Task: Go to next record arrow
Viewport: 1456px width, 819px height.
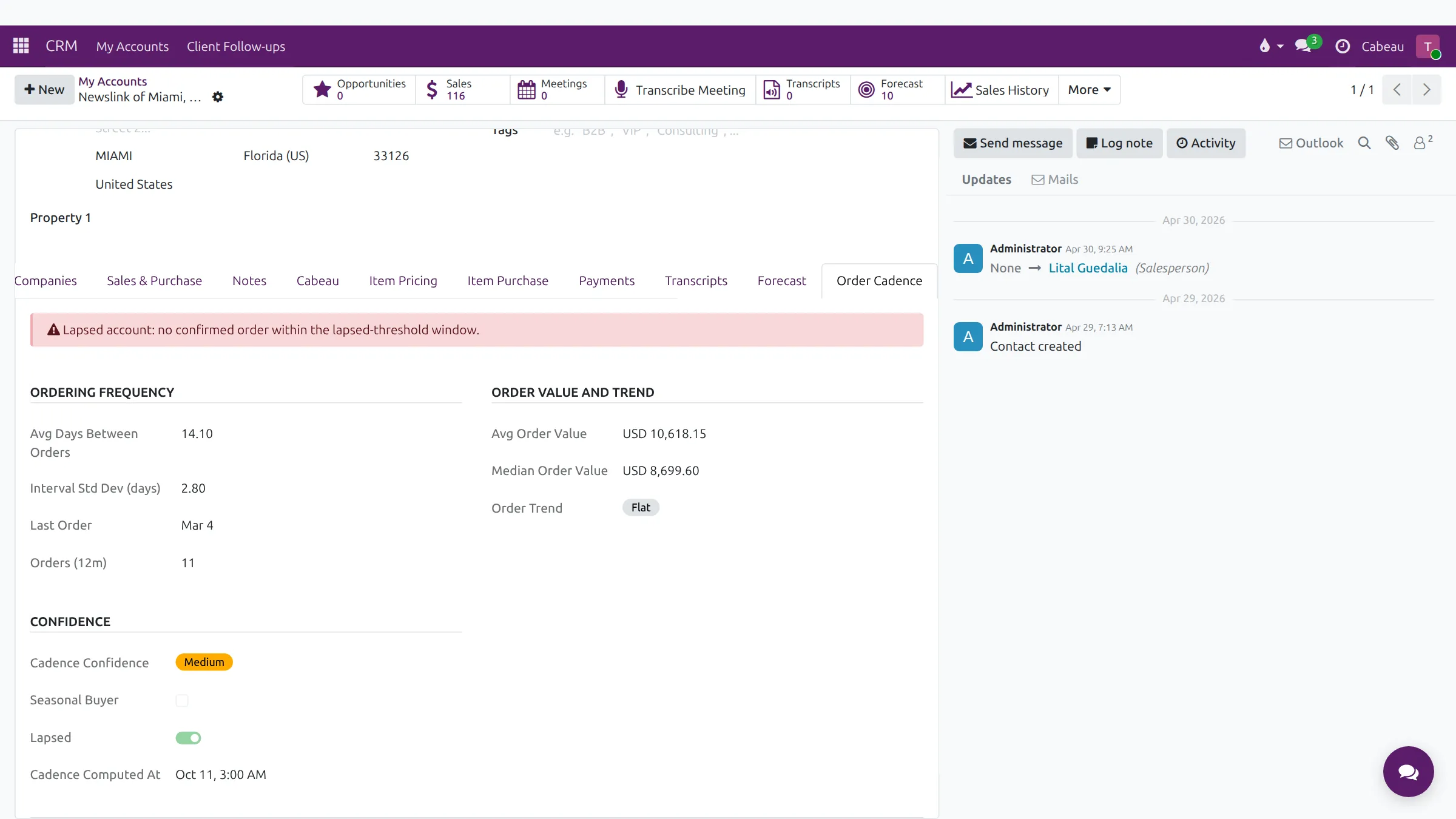Action: [1426, 90]
